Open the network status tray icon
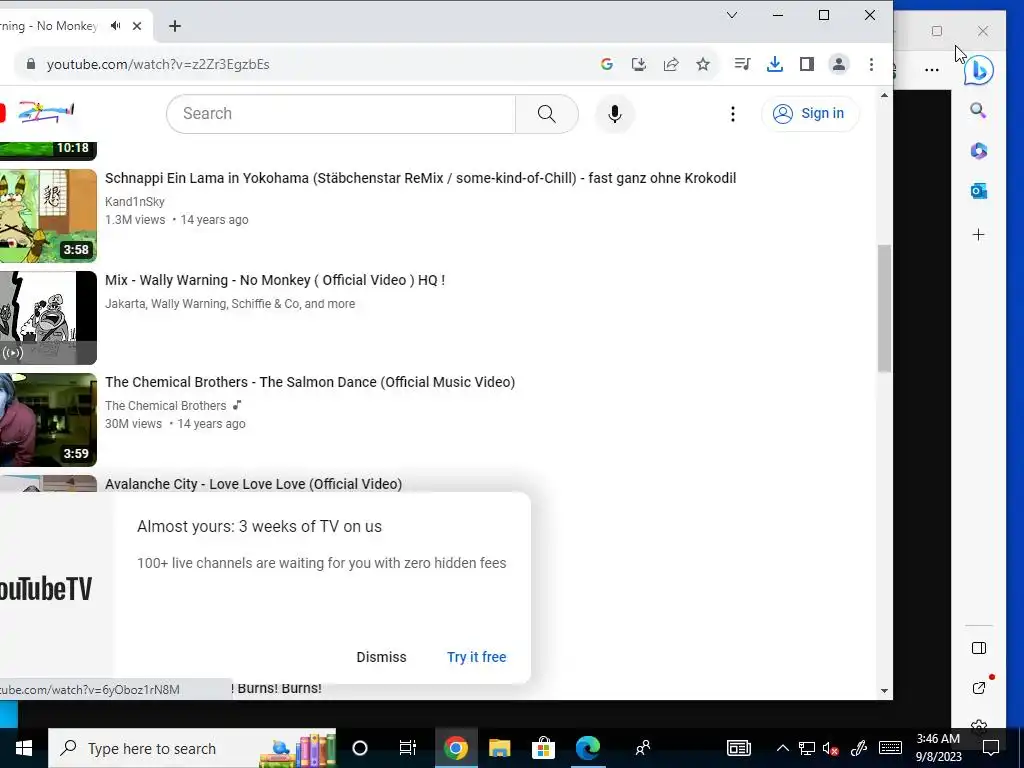The width and height of the screenshot is (1024, 768). click(x=807, y=748)
